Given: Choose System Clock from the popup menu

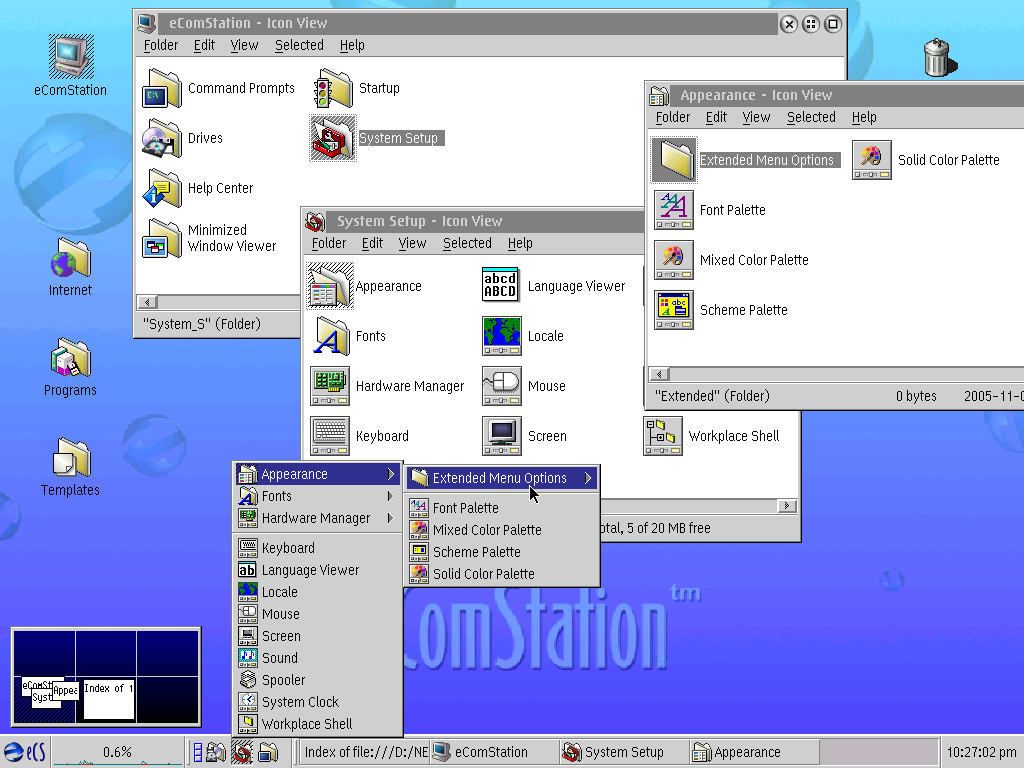Looking at the screenshot, I should pyautogui.click(x=318, y=702).
